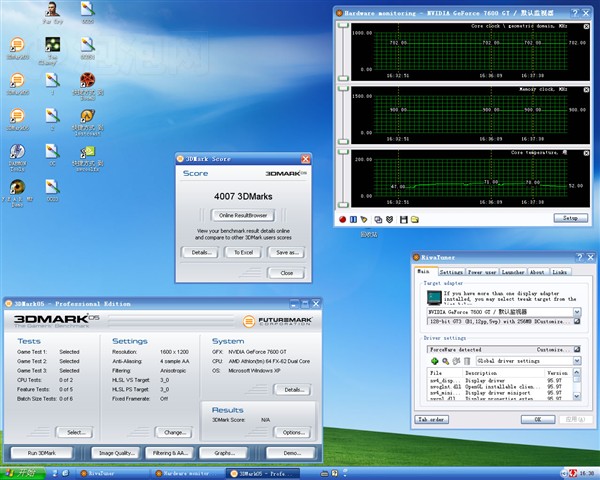Click the driver file list scroll-down arrow
The width and height of the screenshot is (600, 480).
(577, 396)
